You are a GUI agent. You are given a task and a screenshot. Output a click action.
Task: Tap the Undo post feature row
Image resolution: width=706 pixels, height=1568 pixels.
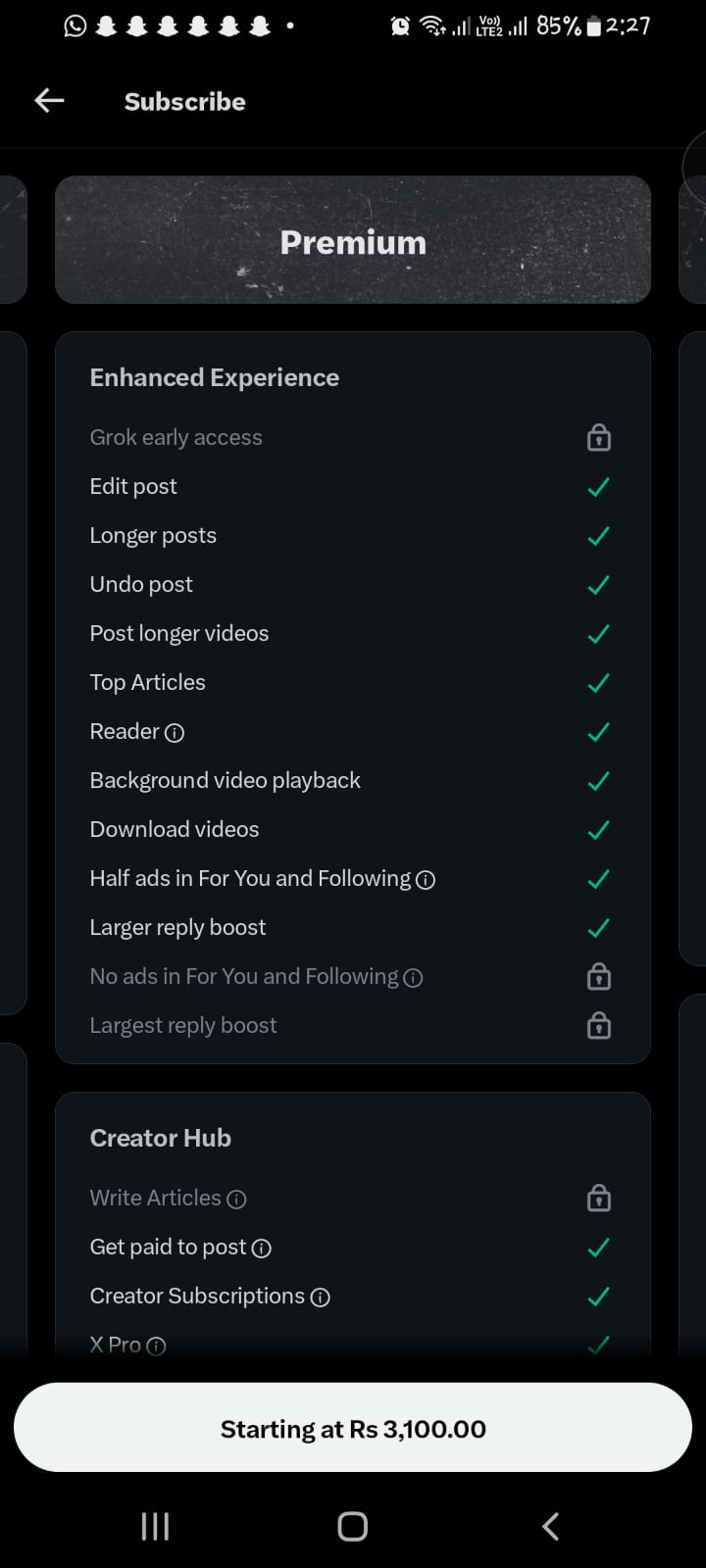(x=142, y=584)
